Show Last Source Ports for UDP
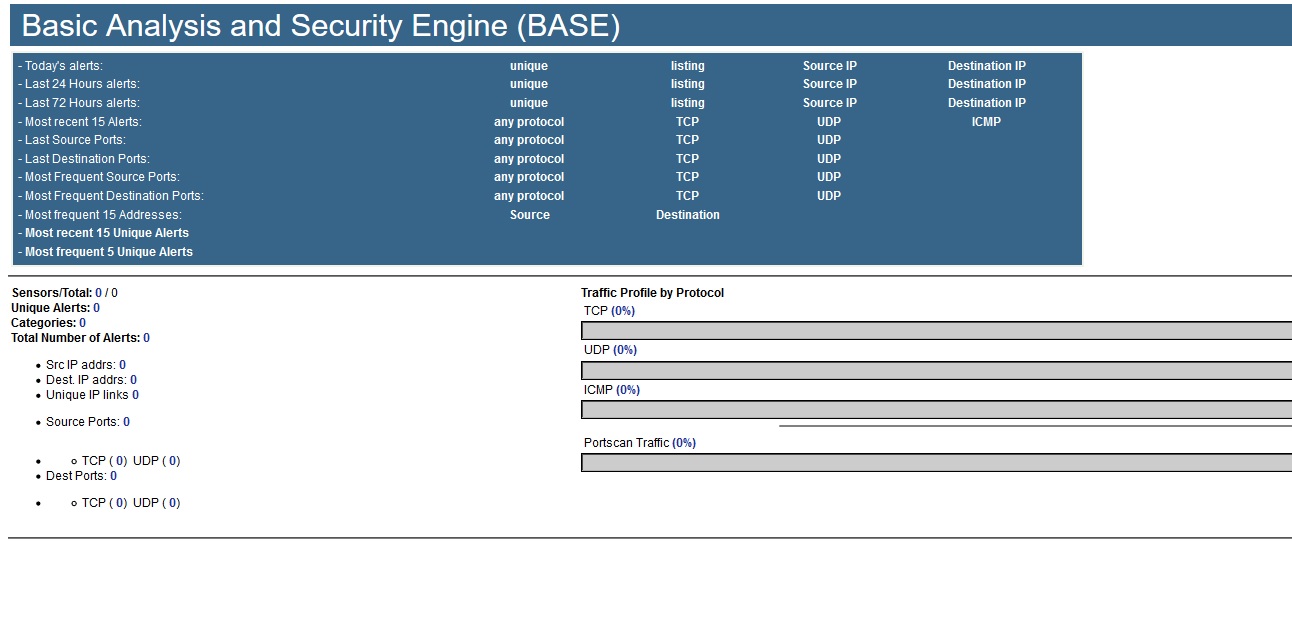Viewport: 1292px width, 618px height. [829, 140]
